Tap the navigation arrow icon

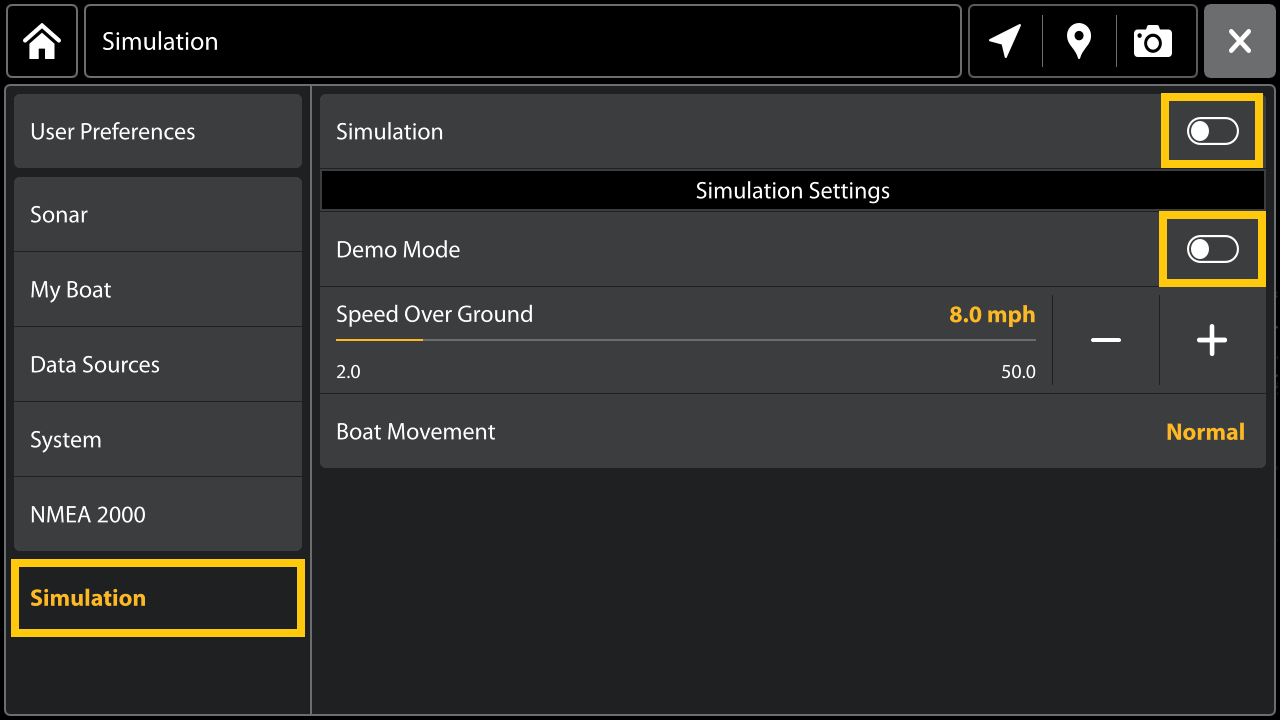[1005, 41]
